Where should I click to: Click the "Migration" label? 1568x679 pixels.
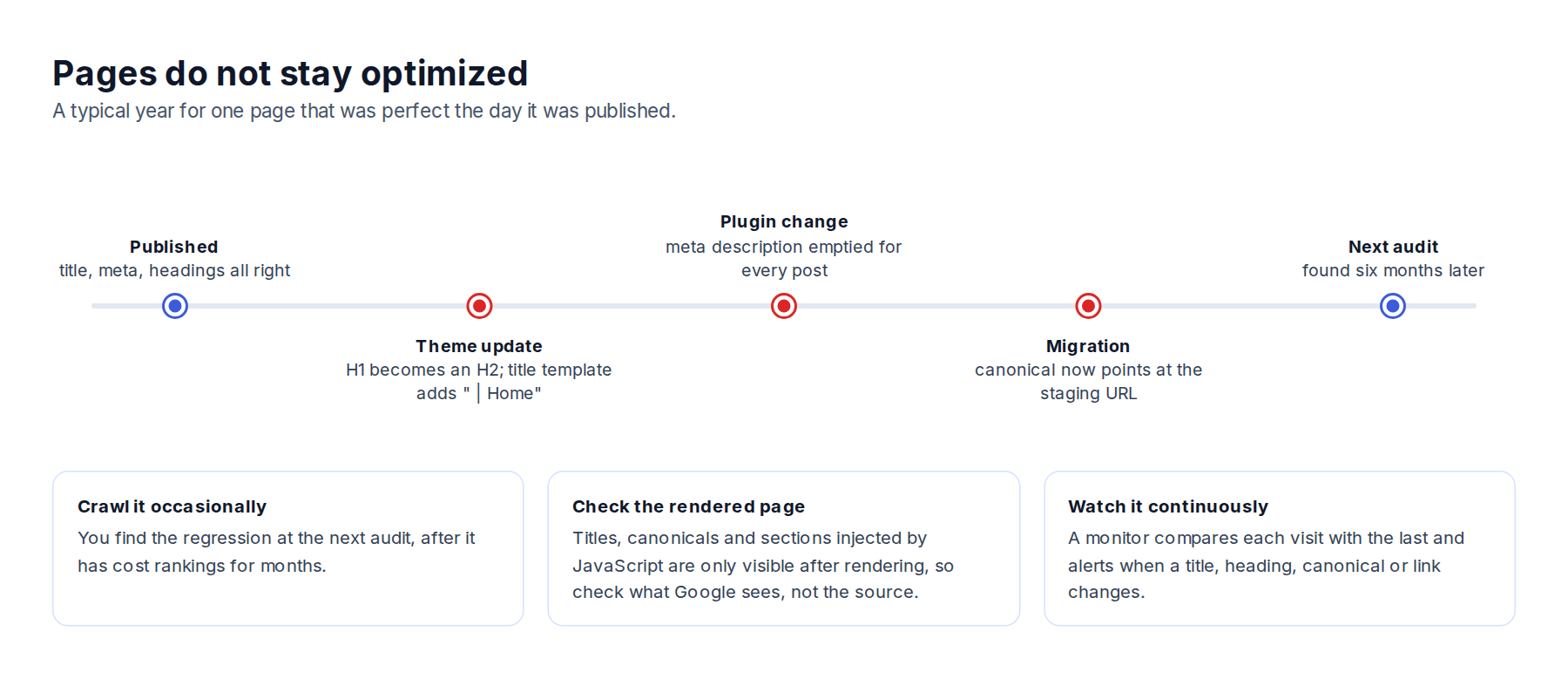(1088, 346)
